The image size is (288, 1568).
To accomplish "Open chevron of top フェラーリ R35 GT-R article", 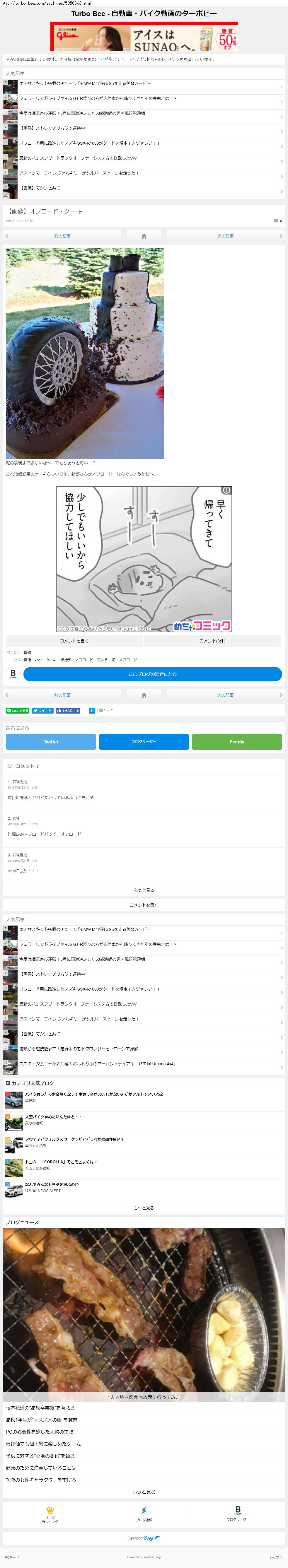I will (281, 102).
